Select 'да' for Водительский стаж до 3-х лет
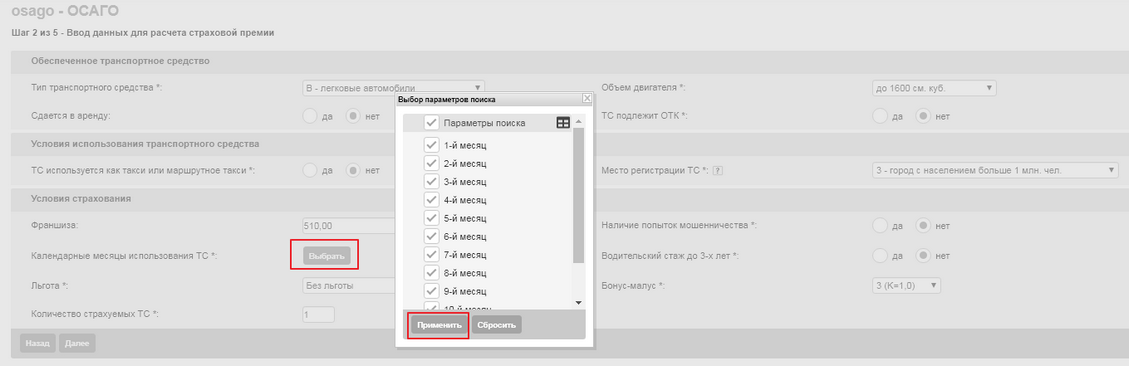The image size is (1129, 366). click(x=879, y=256)
